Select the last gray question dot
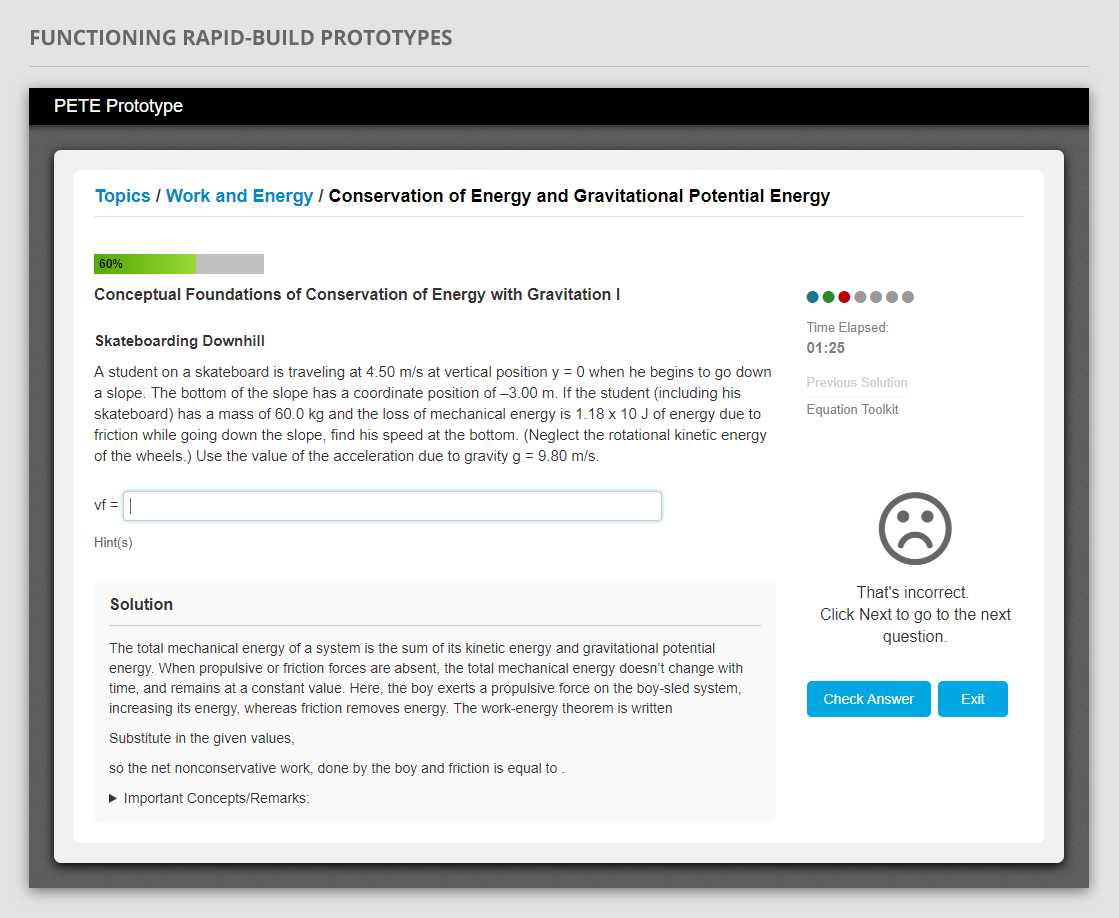The height and width of the screenshot is (918, 1119). [908, 297]
